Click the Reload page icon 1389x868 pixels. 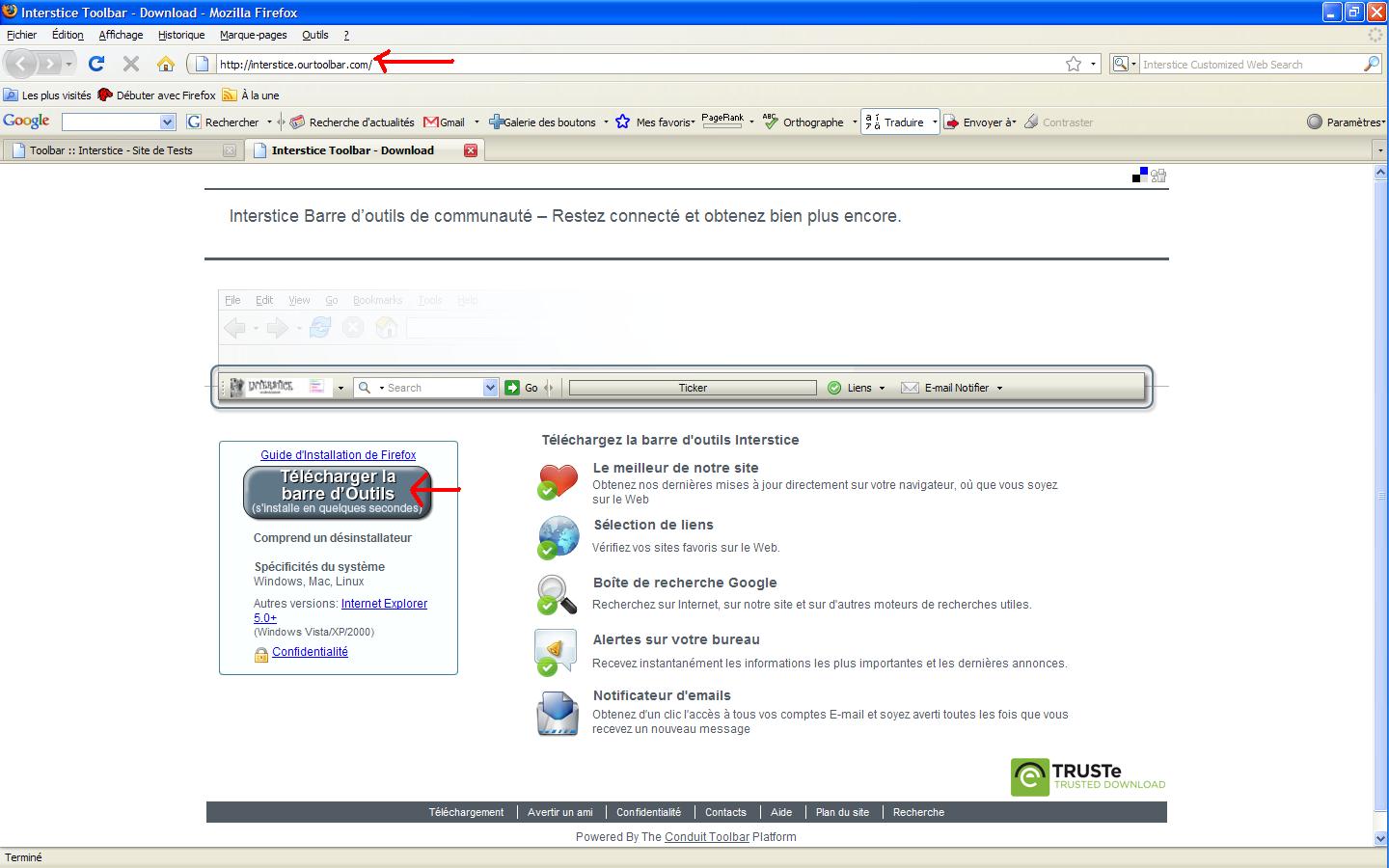[x=96, y=64]
